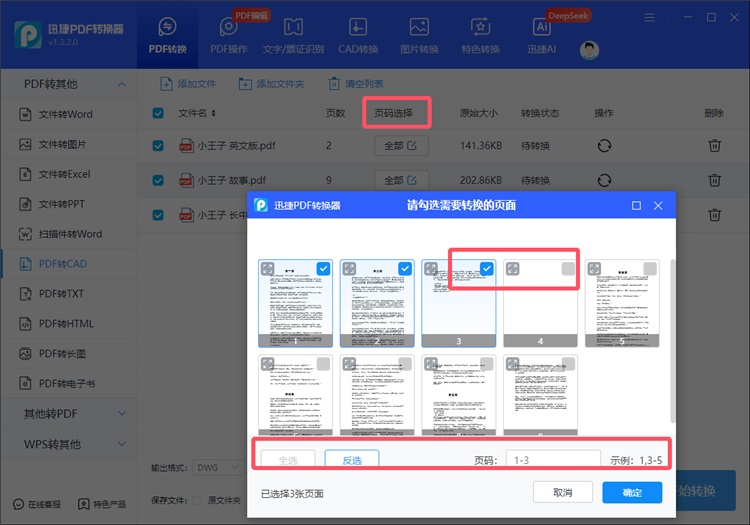Click 清空列表 toolbar button

pos(355,84)
